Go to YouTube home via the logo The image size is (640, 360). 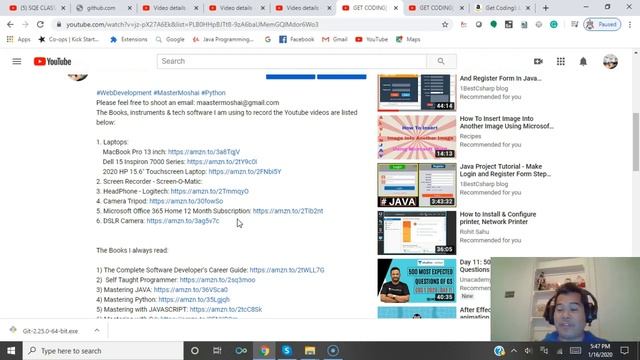coord(52,61)
